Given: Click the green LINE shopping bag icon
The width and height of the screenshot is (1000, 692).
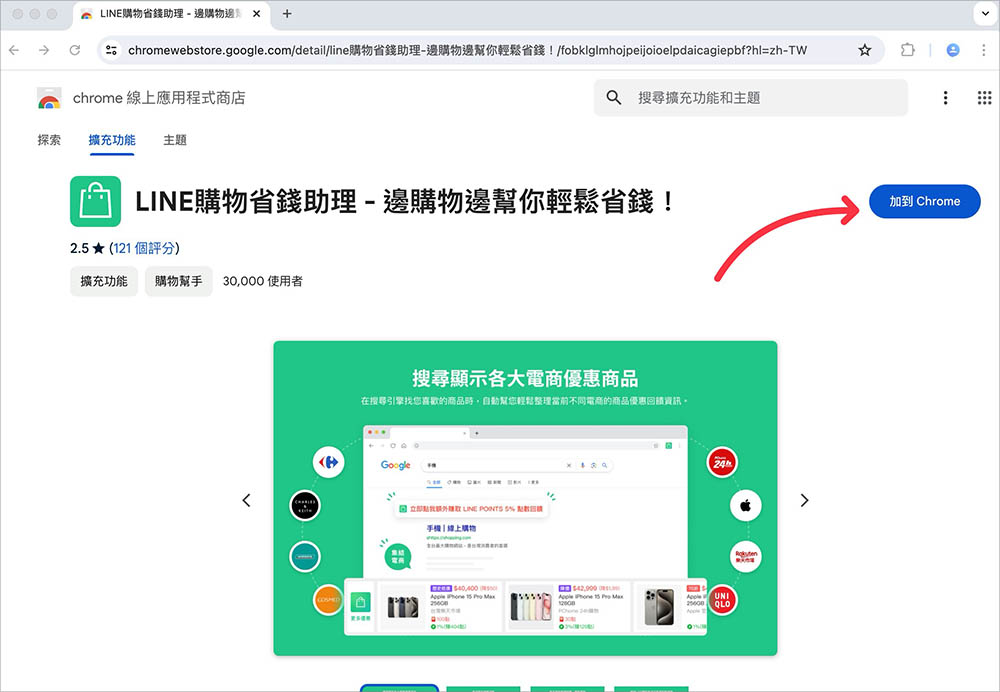Looking at the screenshot, I should pos(96,202).
